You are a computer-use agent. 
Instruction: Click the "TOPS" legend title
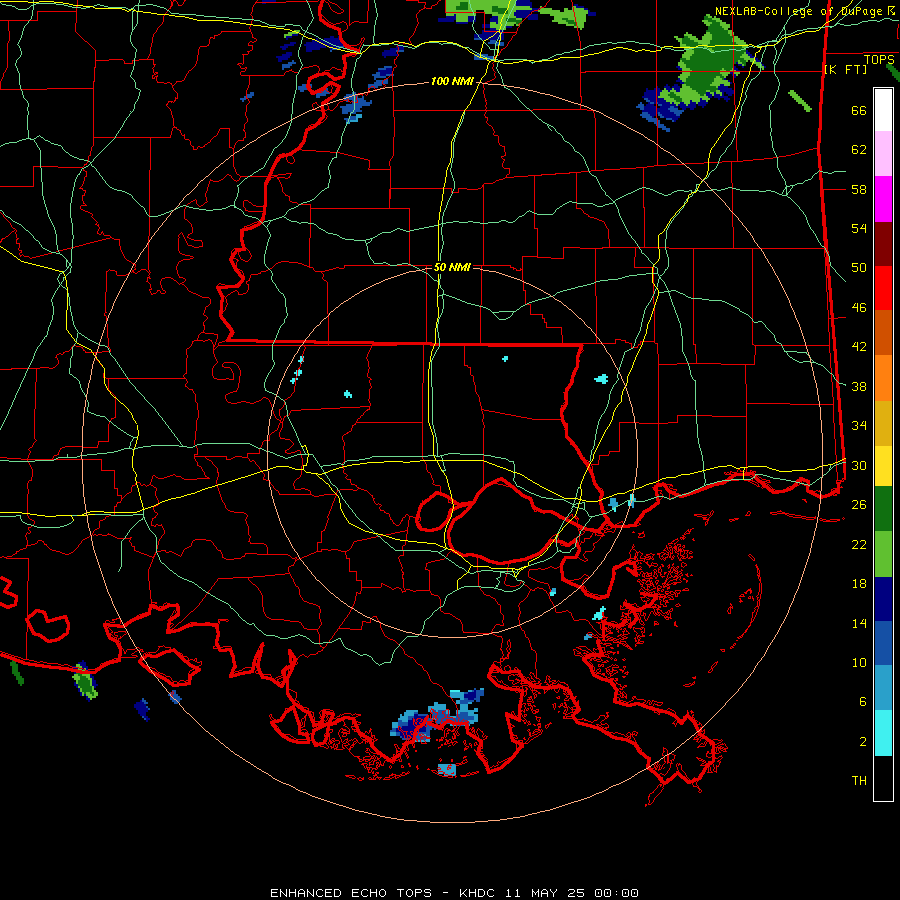pos(879,60)
